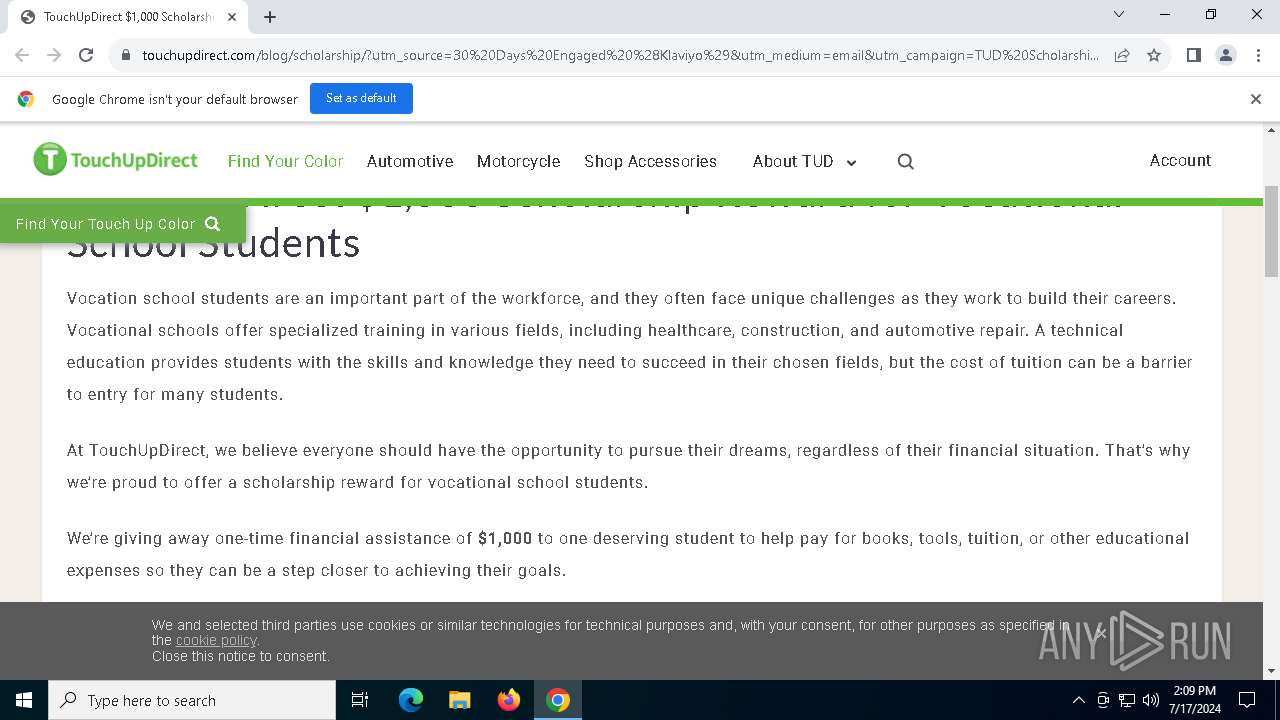
Task: Open the volume control in the tray
Action: coord(1151,700)
